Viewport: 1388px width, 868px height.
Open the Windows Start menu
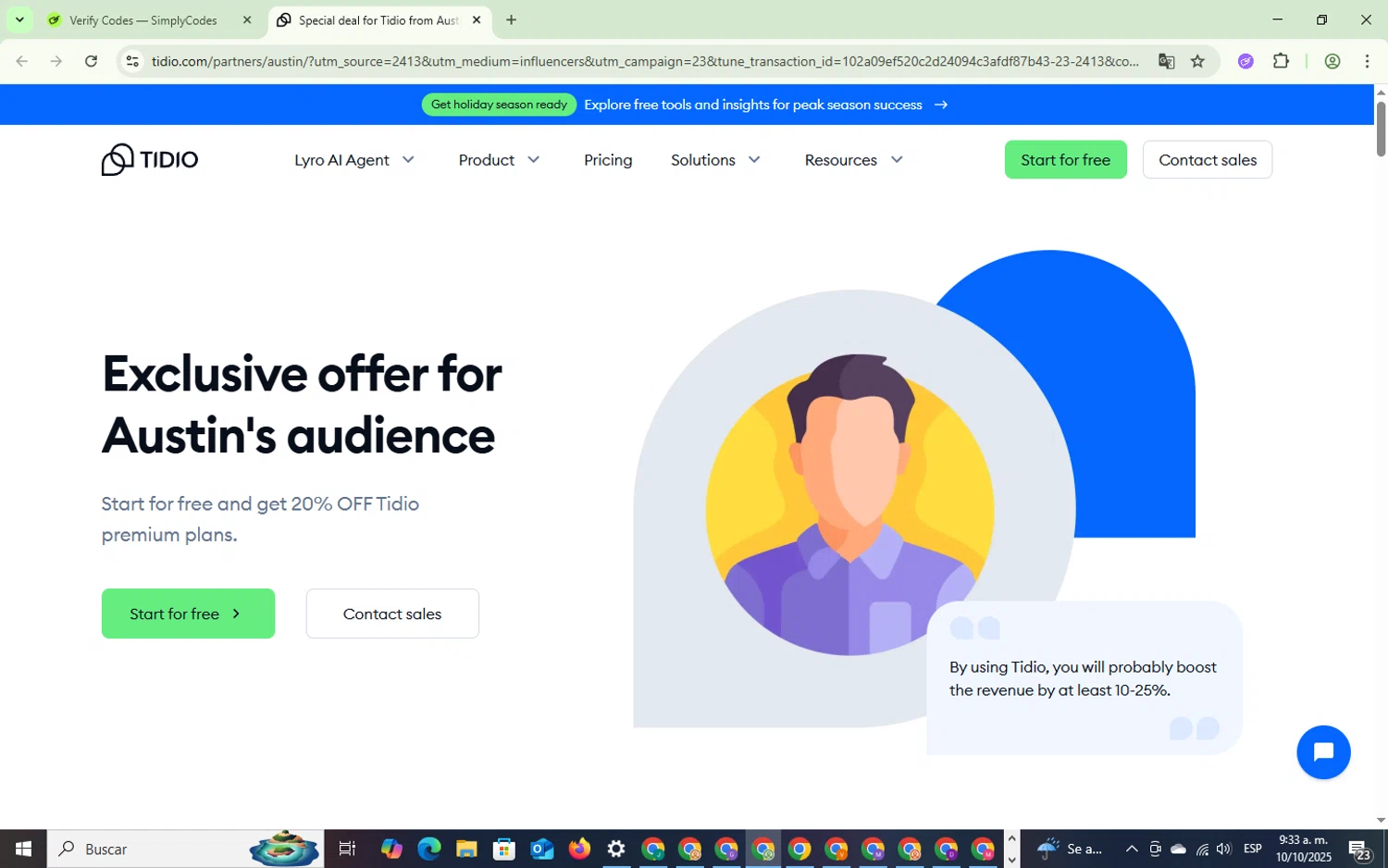tap(23, 849)
